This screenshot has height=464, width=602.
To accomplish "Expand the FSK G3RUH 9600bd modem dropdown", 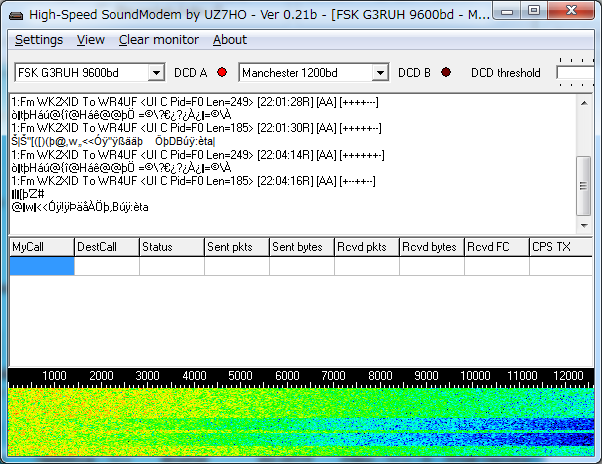I will point(156,73).
